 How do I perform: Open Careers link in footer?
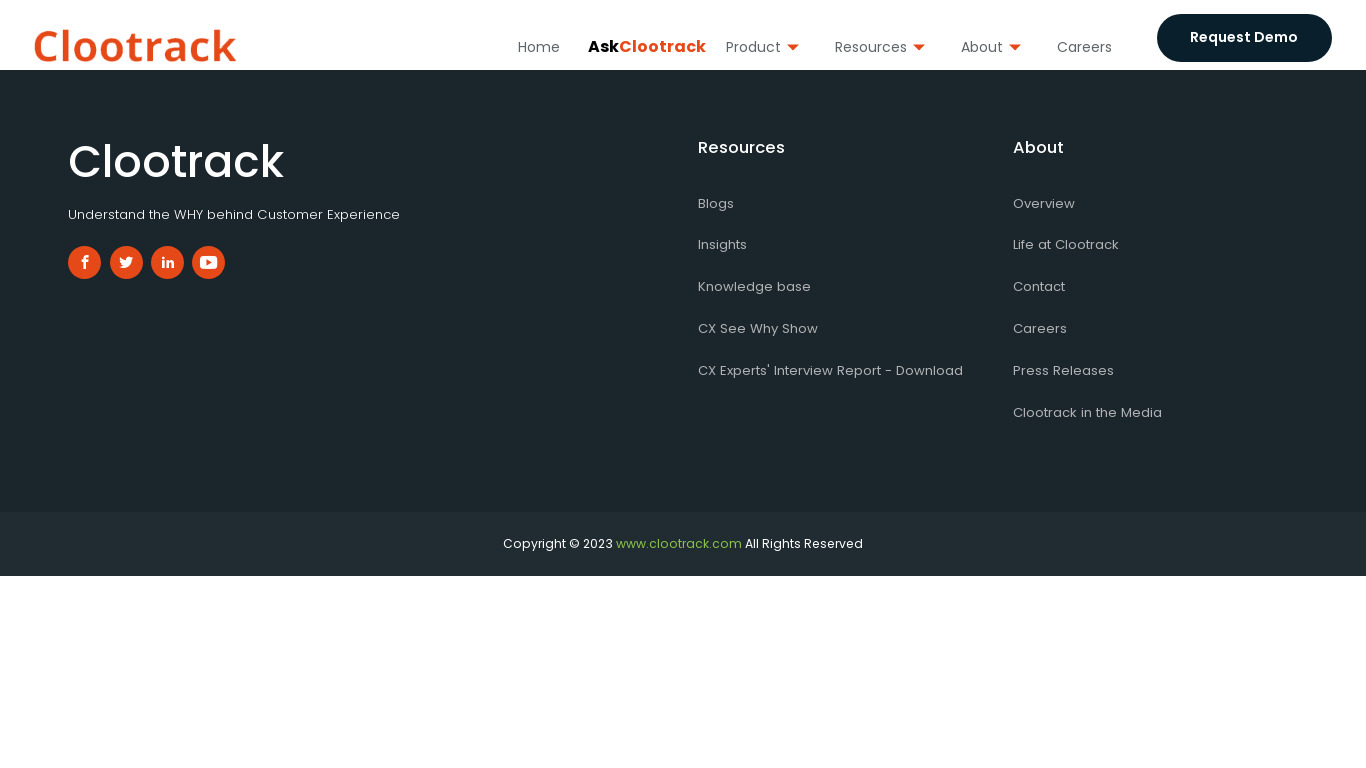point(1040,329)
